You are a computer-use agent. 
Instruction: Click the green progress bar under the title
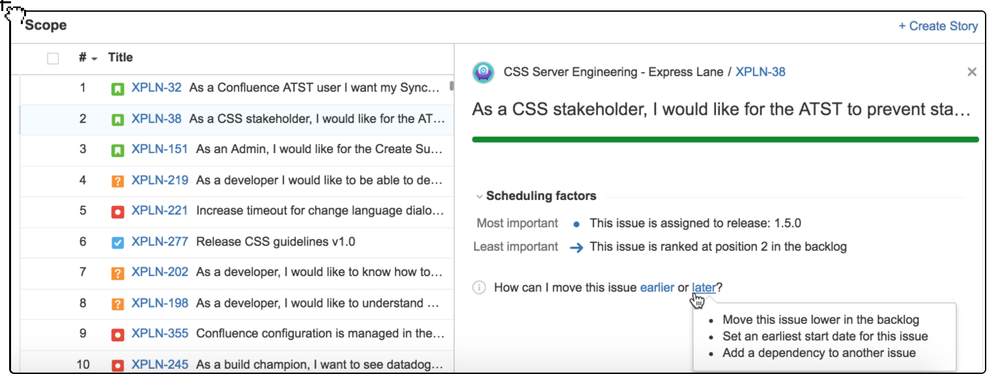(726, 139)
